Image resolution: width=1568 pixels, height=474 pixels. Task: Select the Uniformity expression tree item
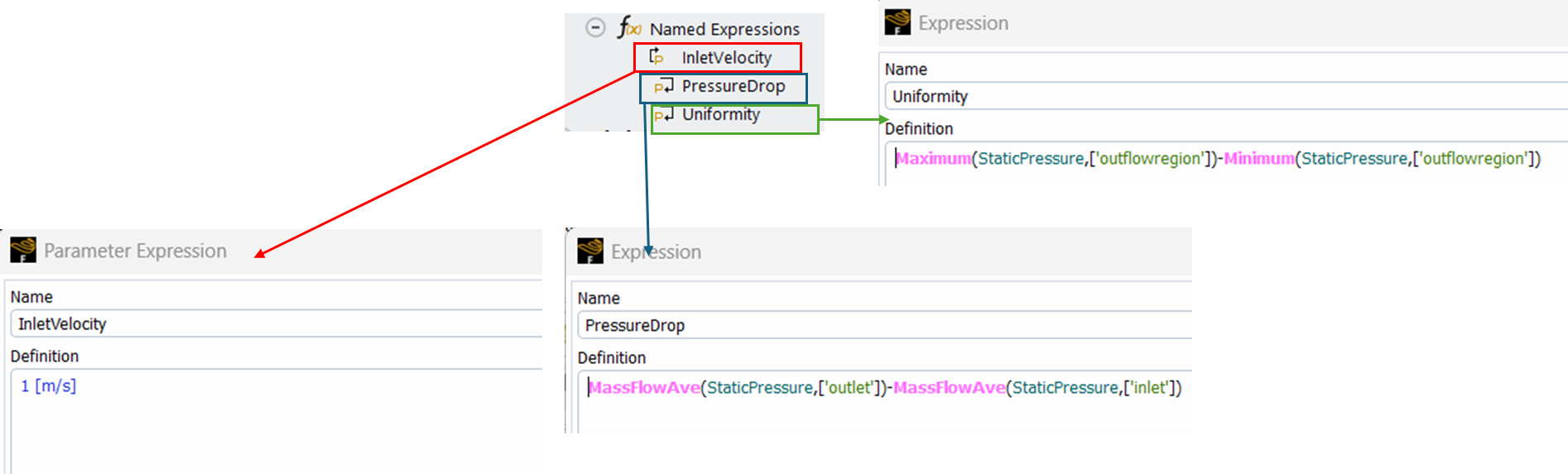(x=720, y=115)
